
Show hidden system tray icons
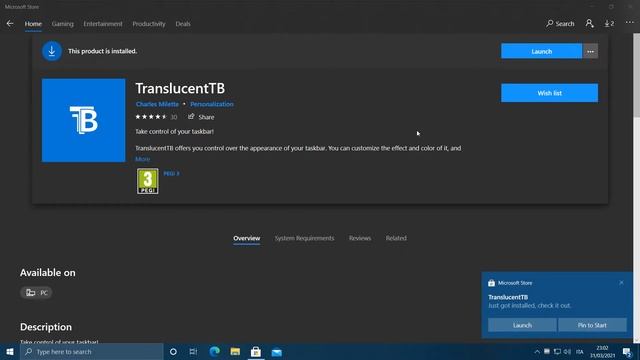pos(537,352)
